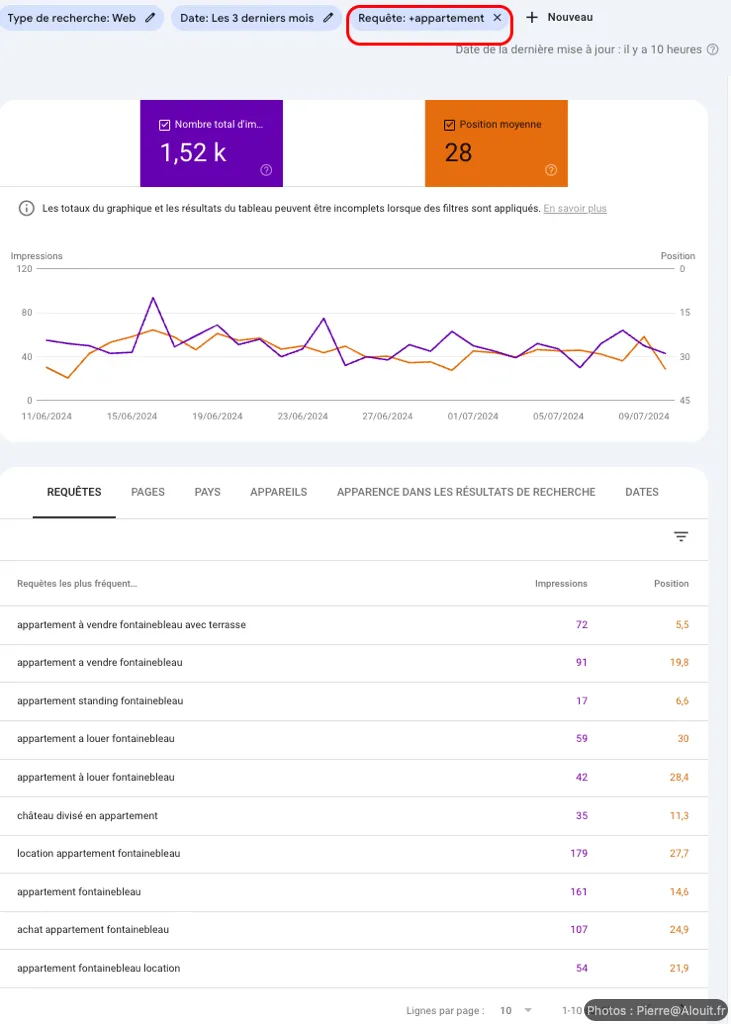Open the DATES tab
731x1024 pixels.
[x=641, y=492]
